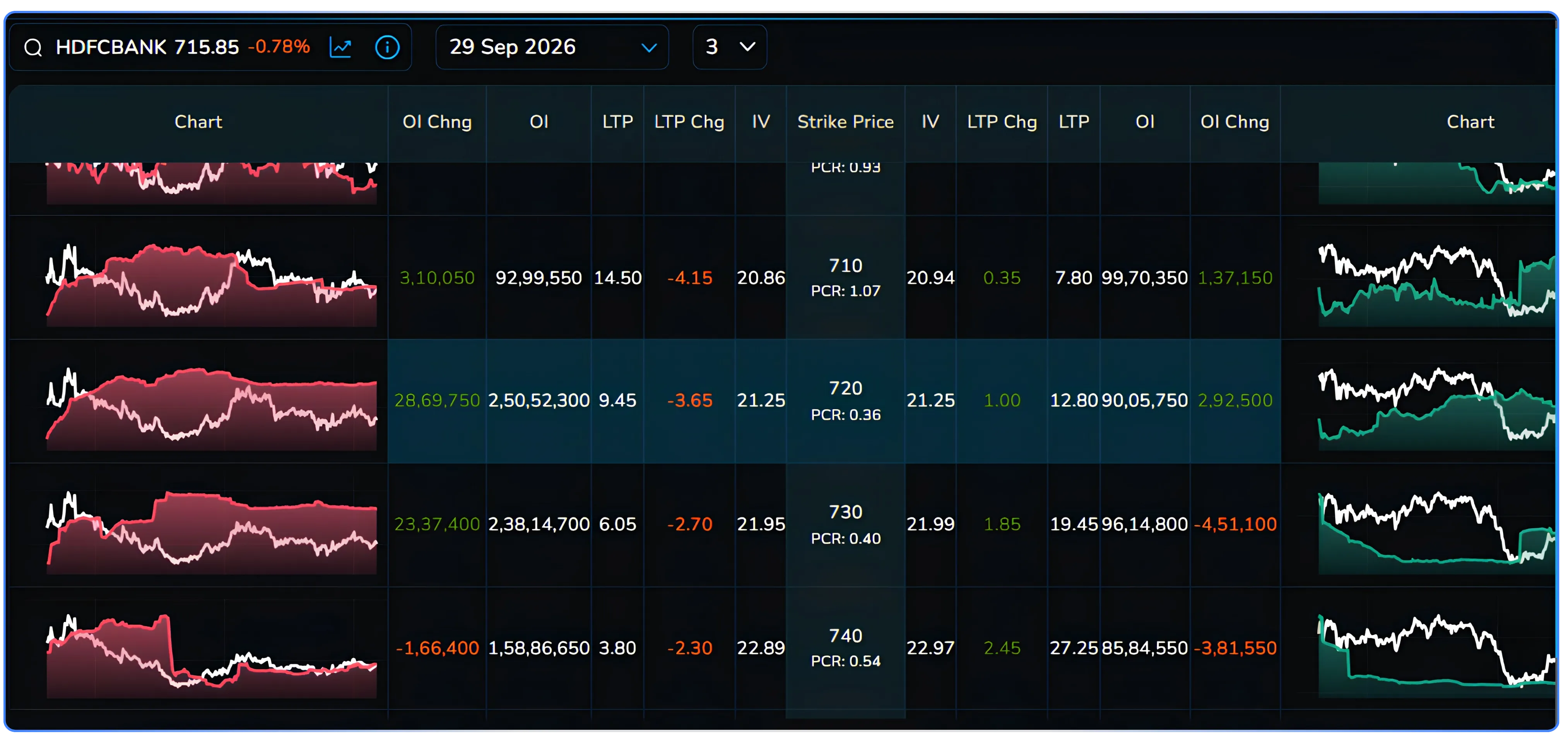Select the put LTP 12.80

pos(1074,400)
